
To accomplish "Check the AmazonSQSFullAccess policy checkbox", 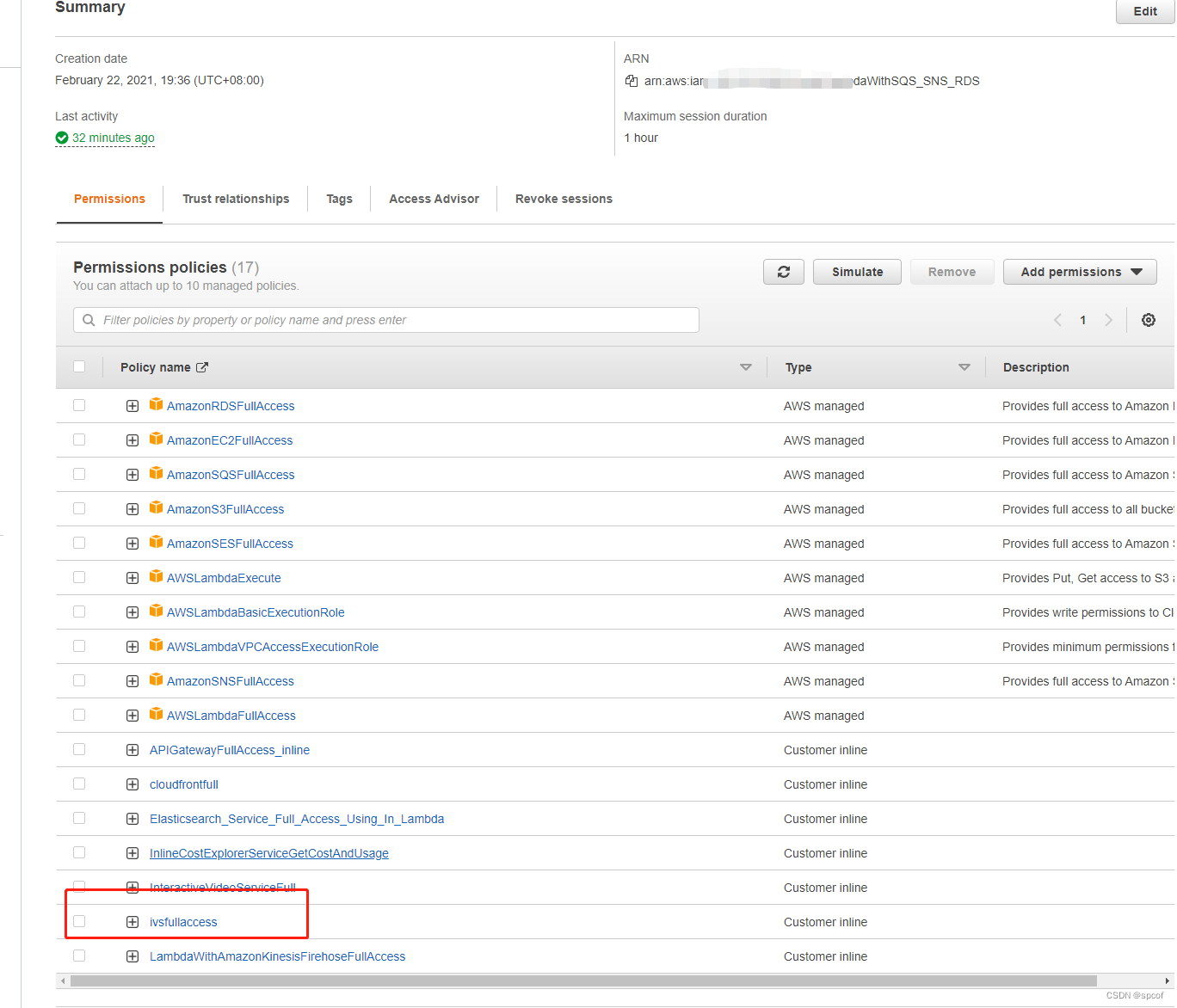I will click(x=79, y=474).
